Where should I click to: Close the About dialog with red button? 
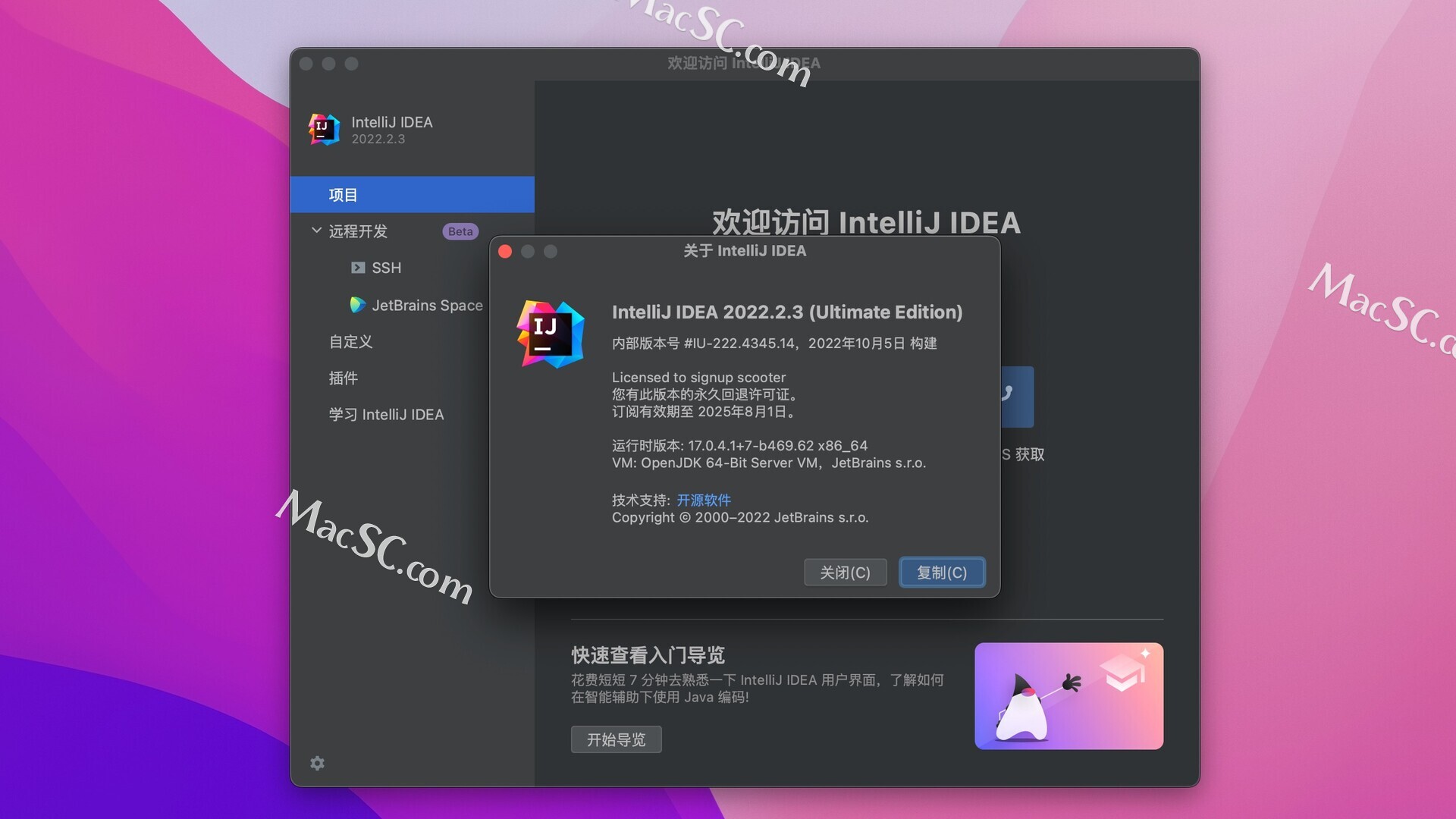tap(505, 252)
